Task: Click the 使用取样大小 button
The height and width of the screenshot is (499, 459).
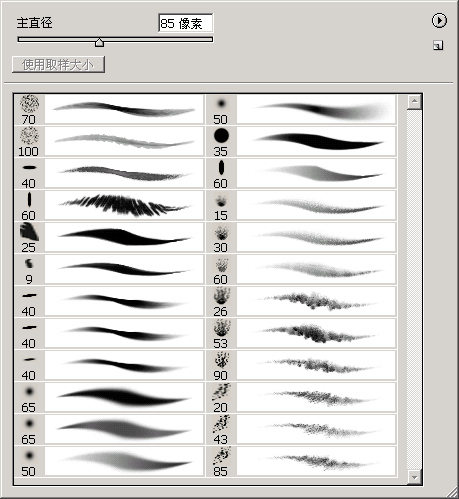Action: tap(58, 65)
